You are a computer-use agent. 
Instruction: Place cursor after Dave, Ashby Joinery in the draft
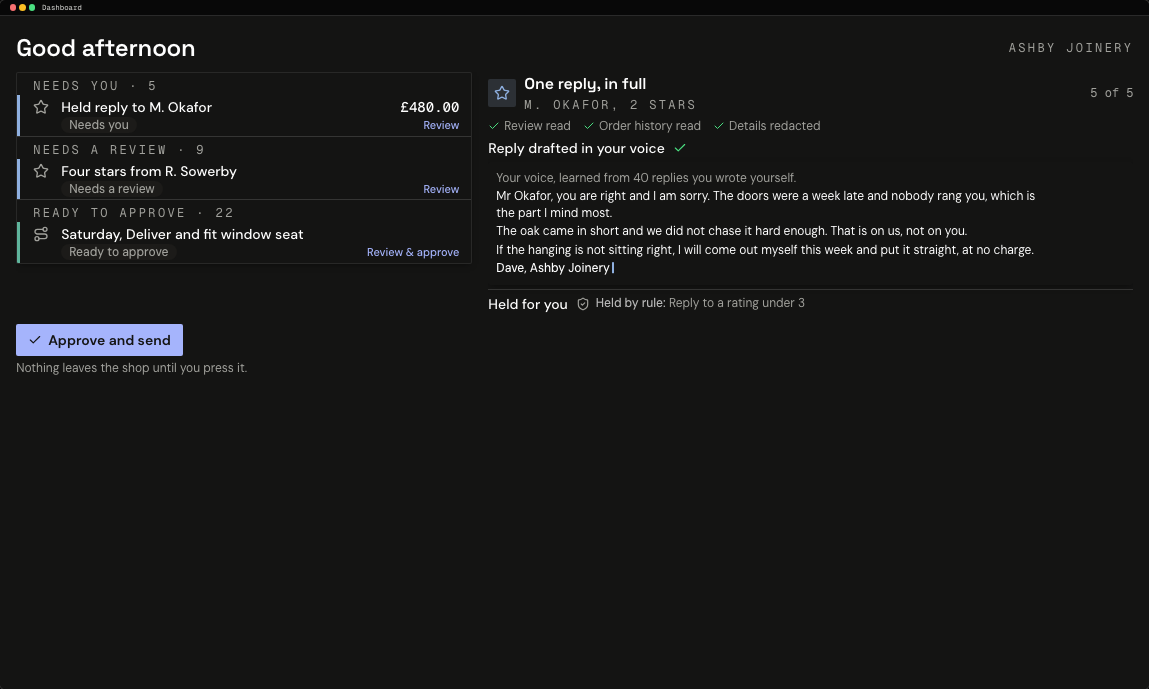tap(611, 268)
